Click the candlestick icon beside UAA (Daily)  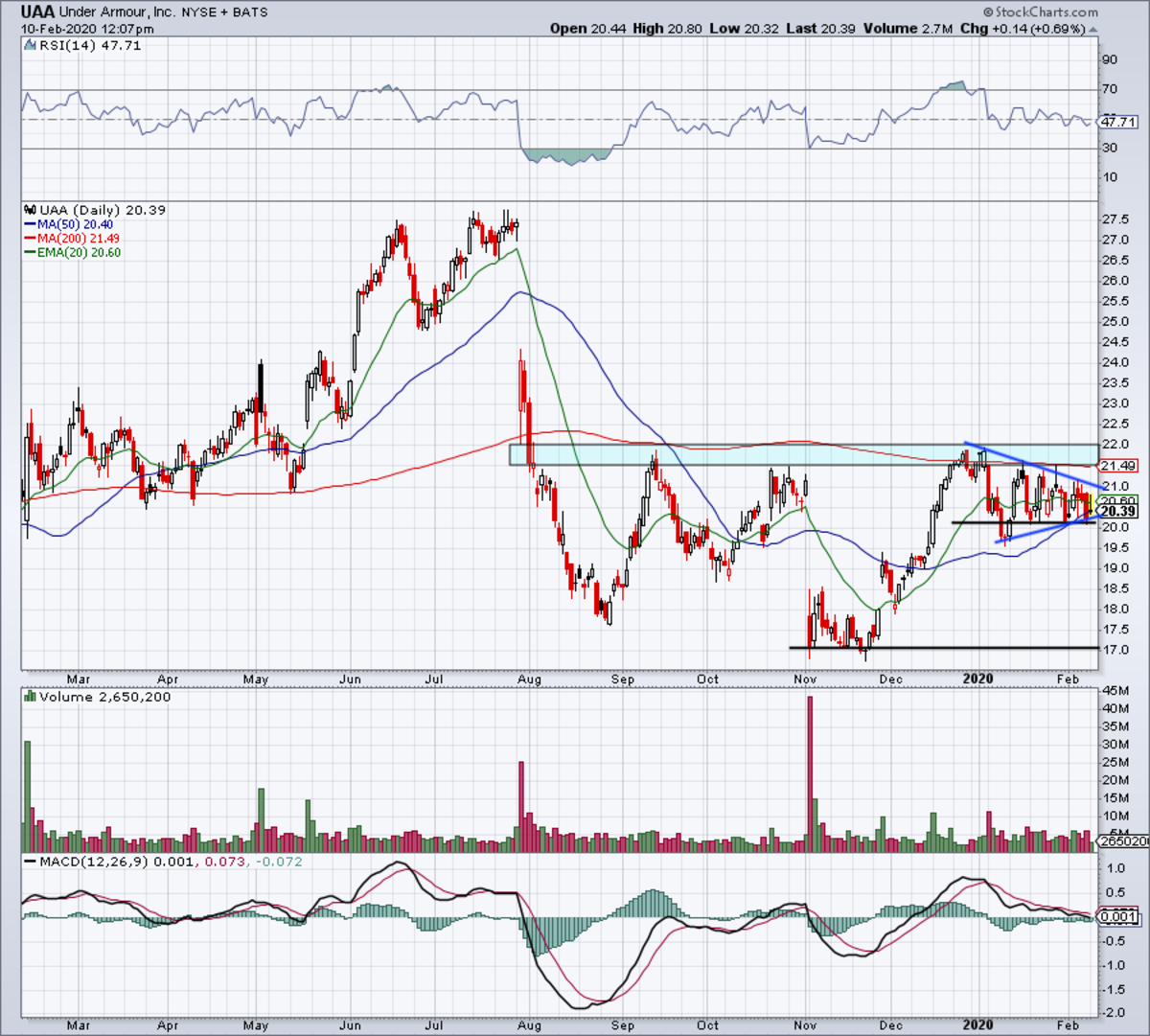click(31, 210)
